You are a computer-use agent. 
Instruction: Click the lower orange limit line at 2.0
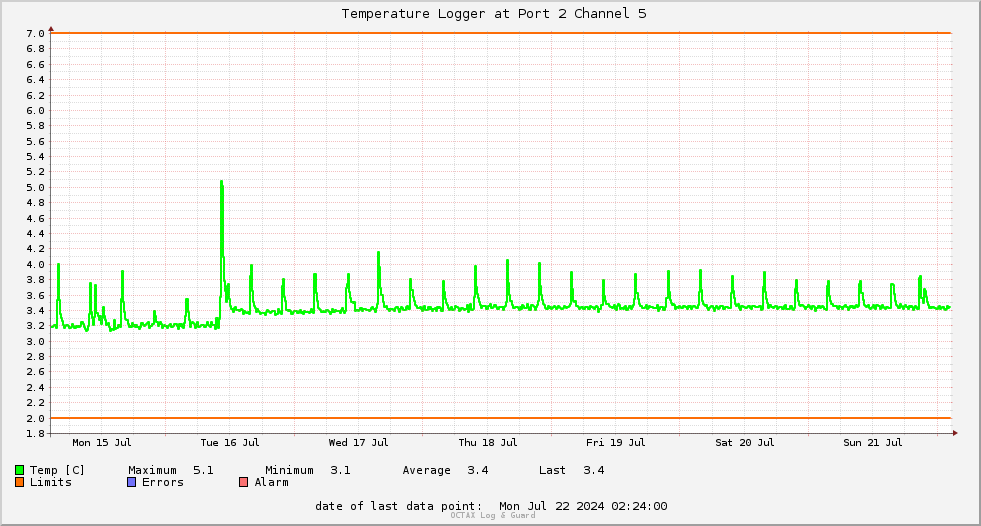pos(501,418)
